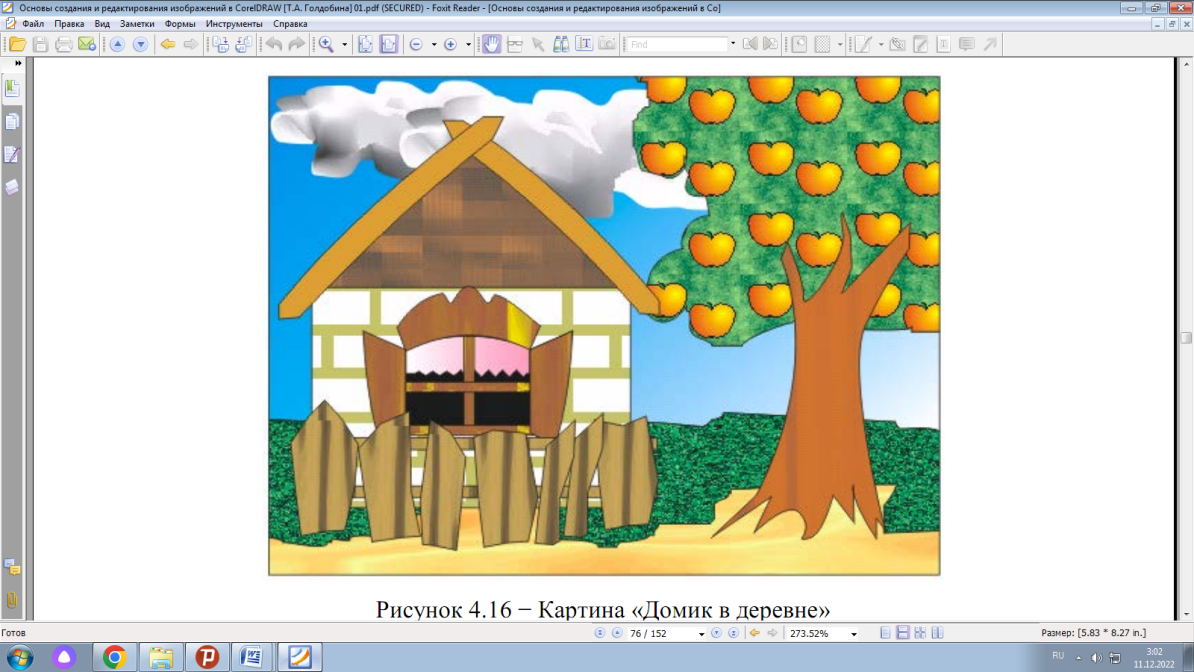Select the Snapshot camera tool
Screen dimensions: 1194x672
click(607, 44)
